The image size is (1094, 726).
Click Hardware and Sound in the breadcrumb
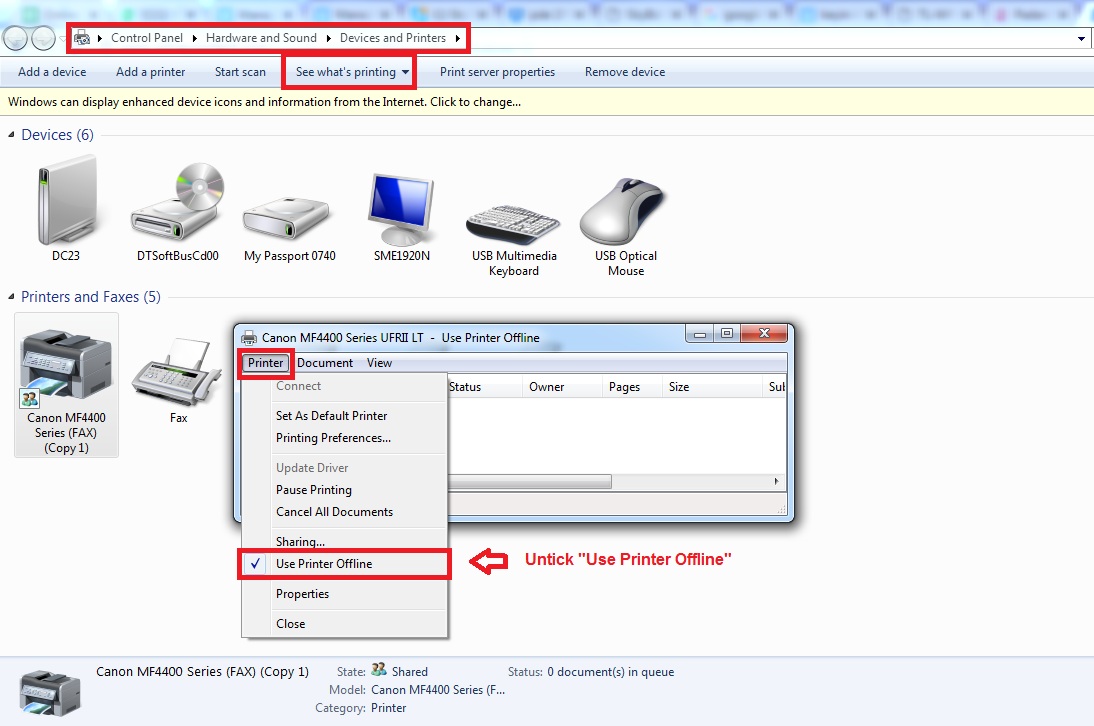(261, 38)
